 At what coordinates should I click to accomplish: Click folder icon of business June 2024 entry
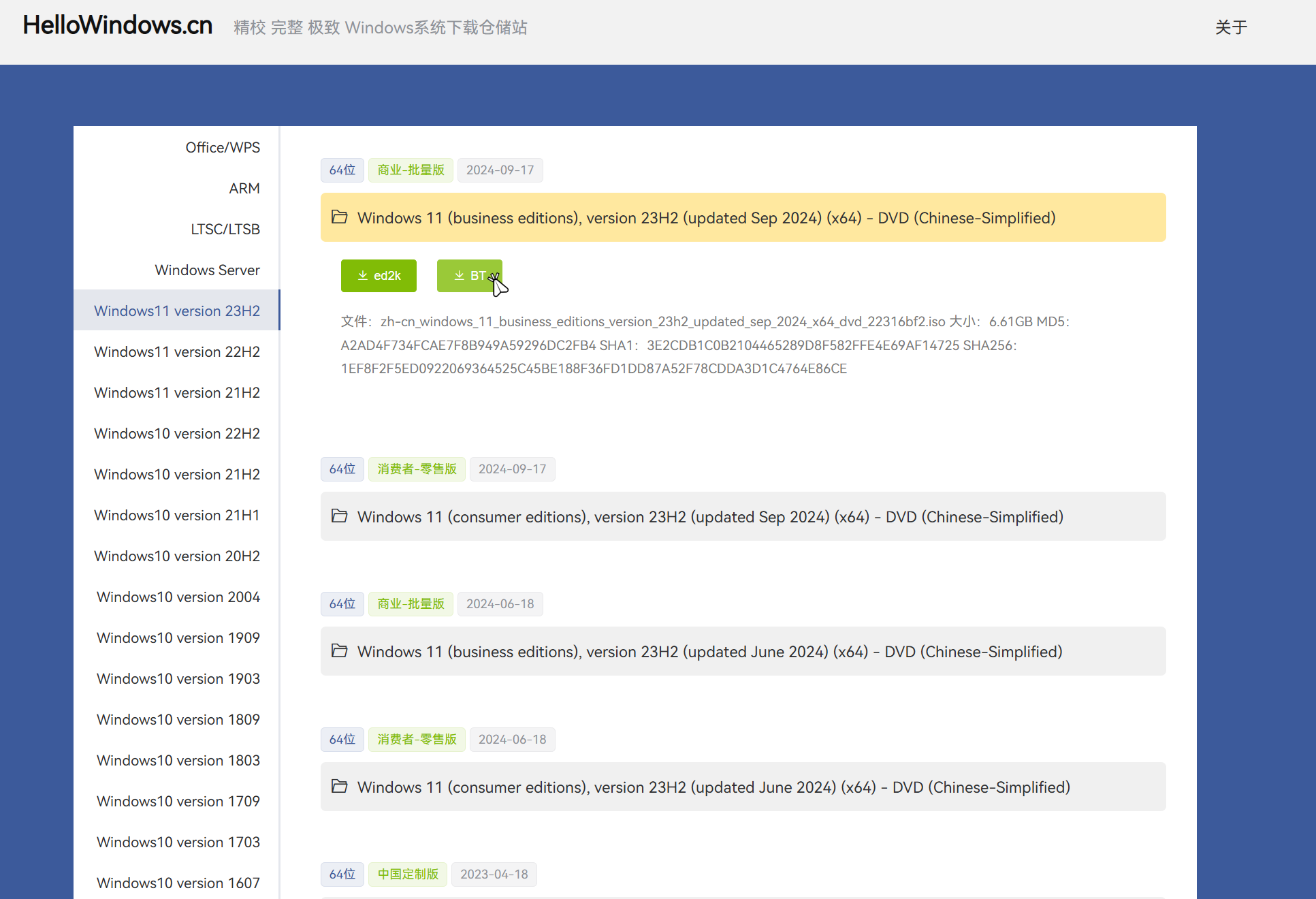point(339,650)
